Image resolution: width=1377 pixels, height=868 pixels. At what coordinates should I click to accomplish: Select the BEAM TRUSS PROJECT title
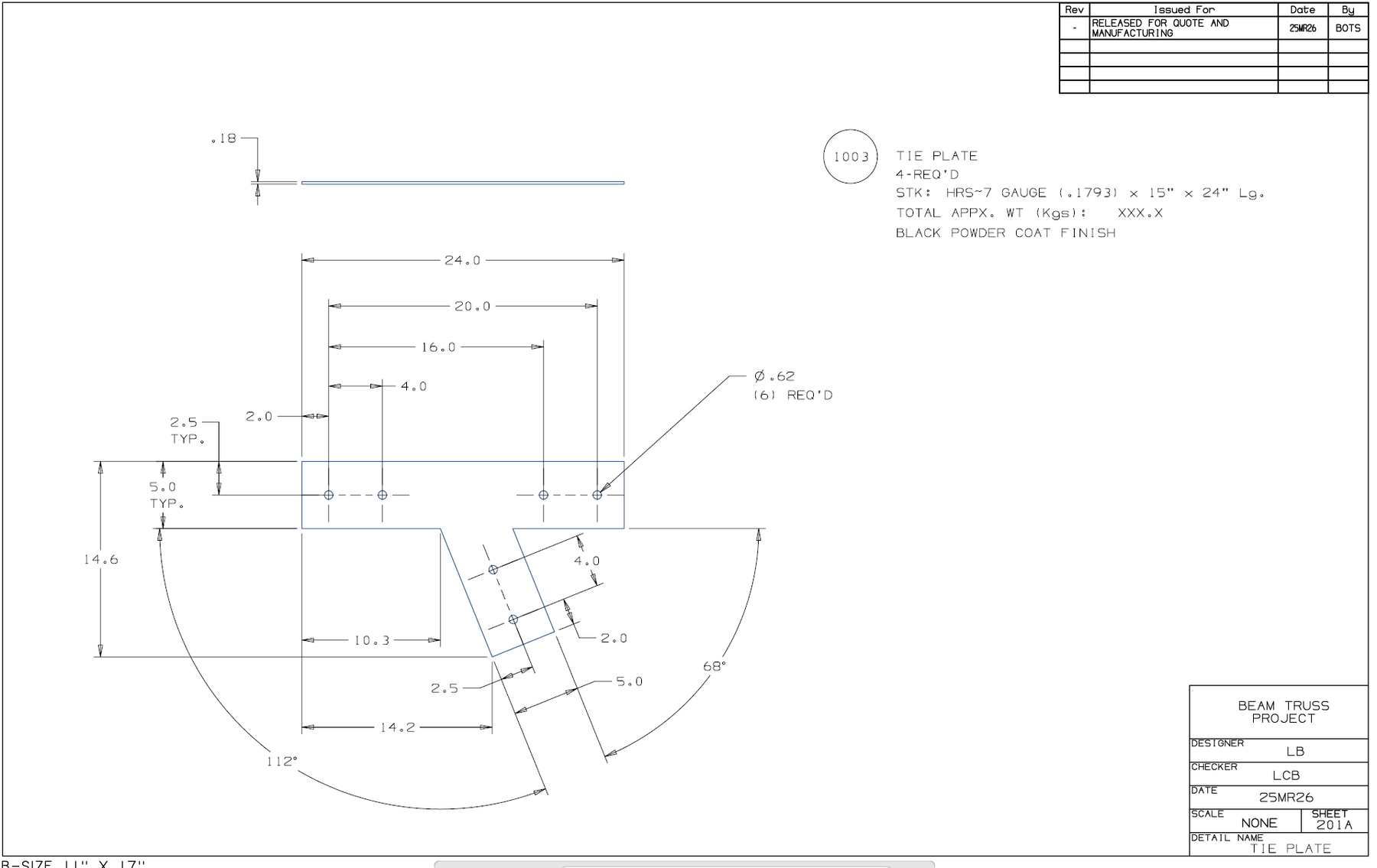click(1284, 712)
